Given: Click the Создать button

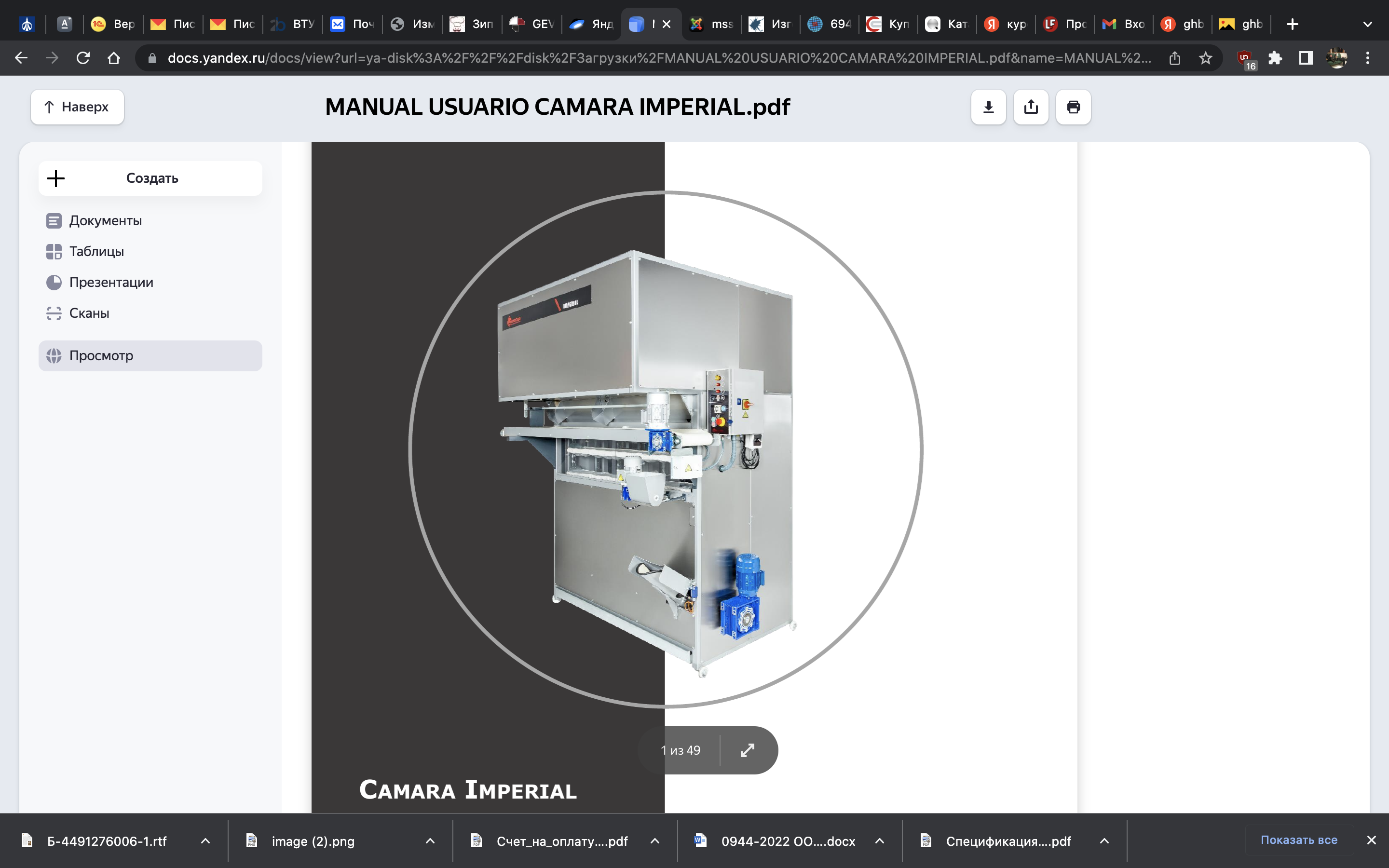Looking at the screenshot, I should [150, 178].
